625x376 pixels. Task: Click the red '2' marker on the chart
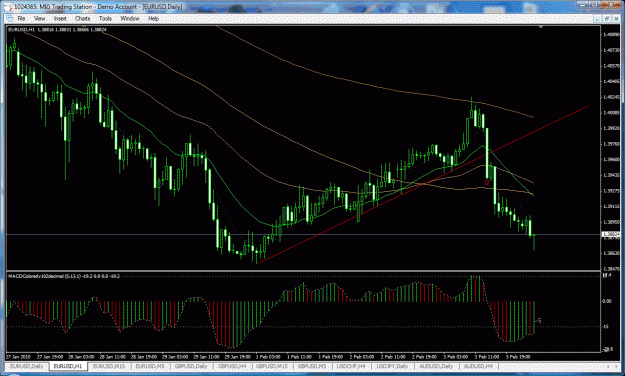(x=487, y=183)
